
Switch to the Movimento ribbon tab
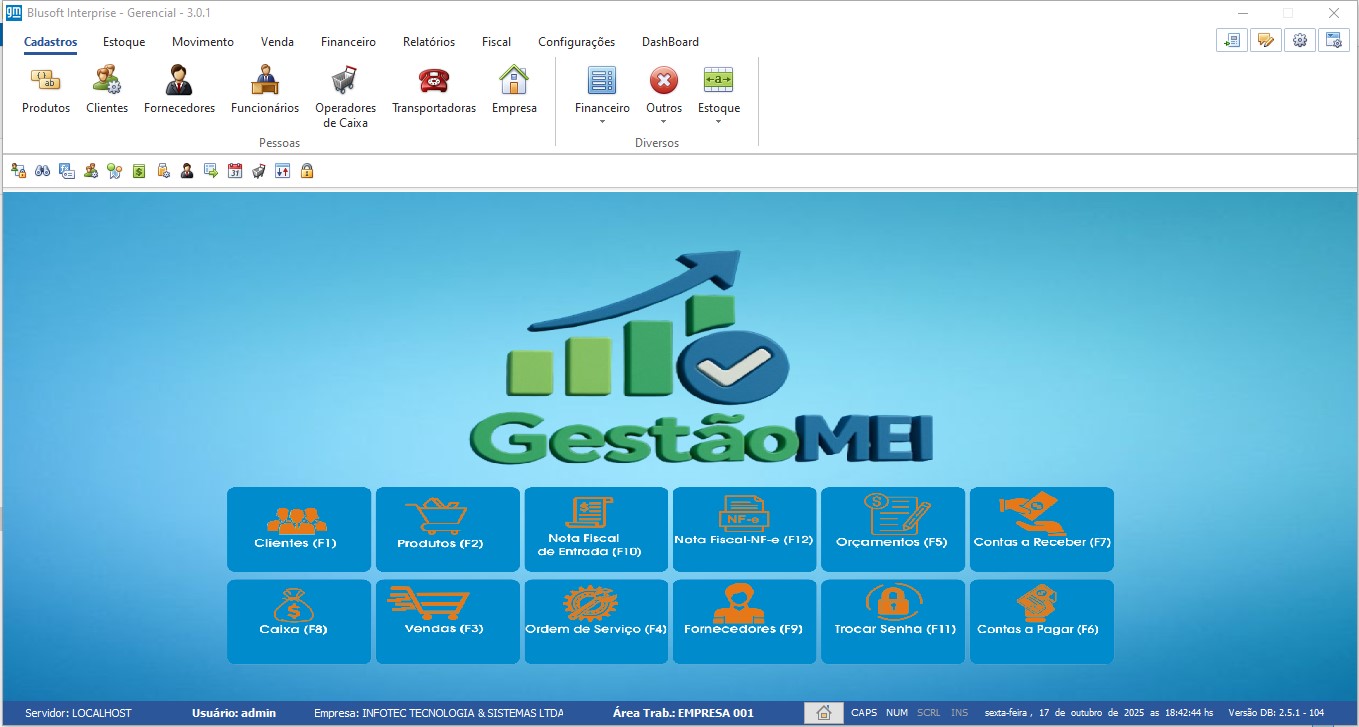203,42
